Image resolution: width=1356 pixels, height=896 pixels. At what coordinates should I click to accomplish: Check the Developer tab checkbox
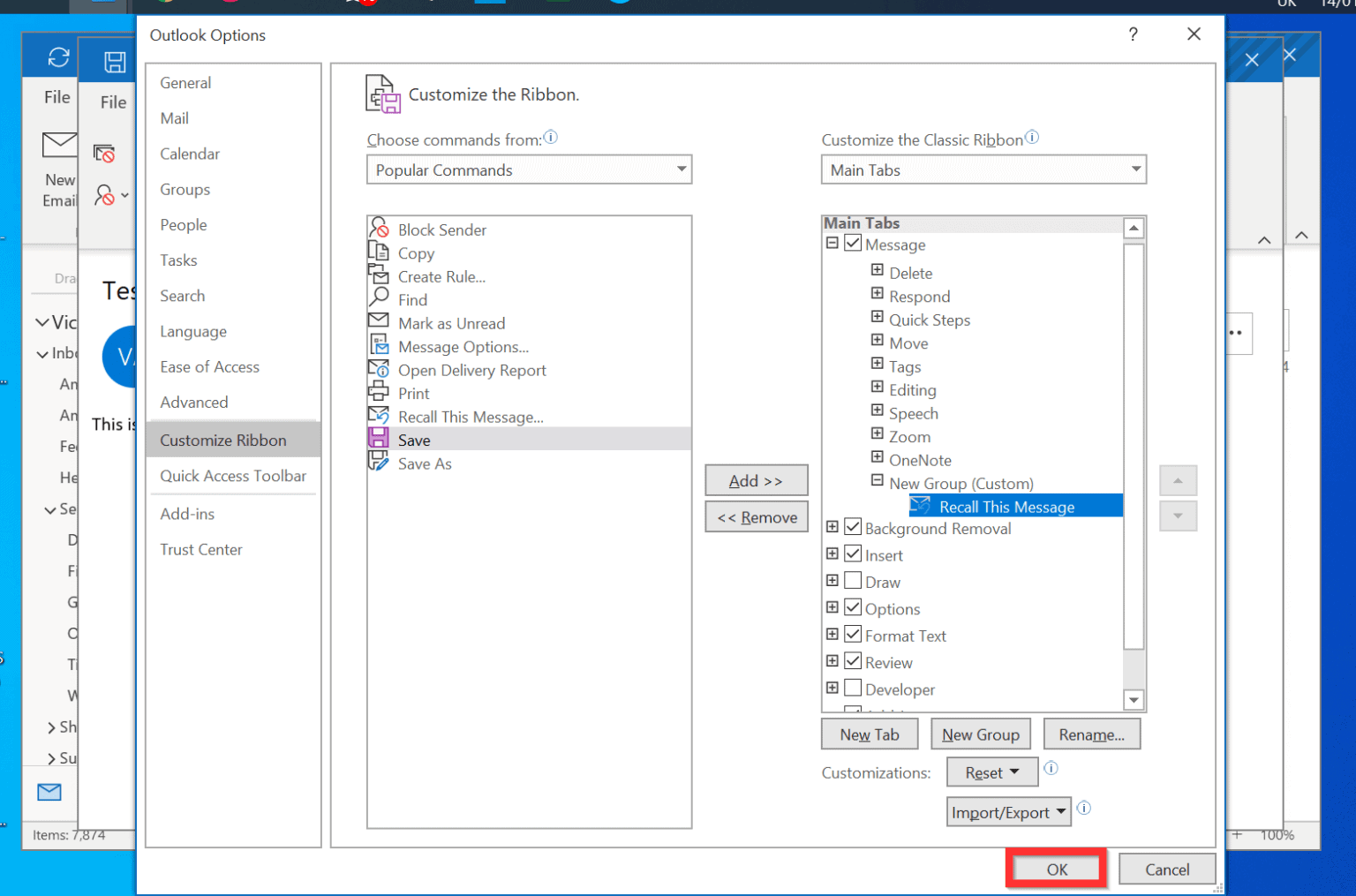pos(853,688)
